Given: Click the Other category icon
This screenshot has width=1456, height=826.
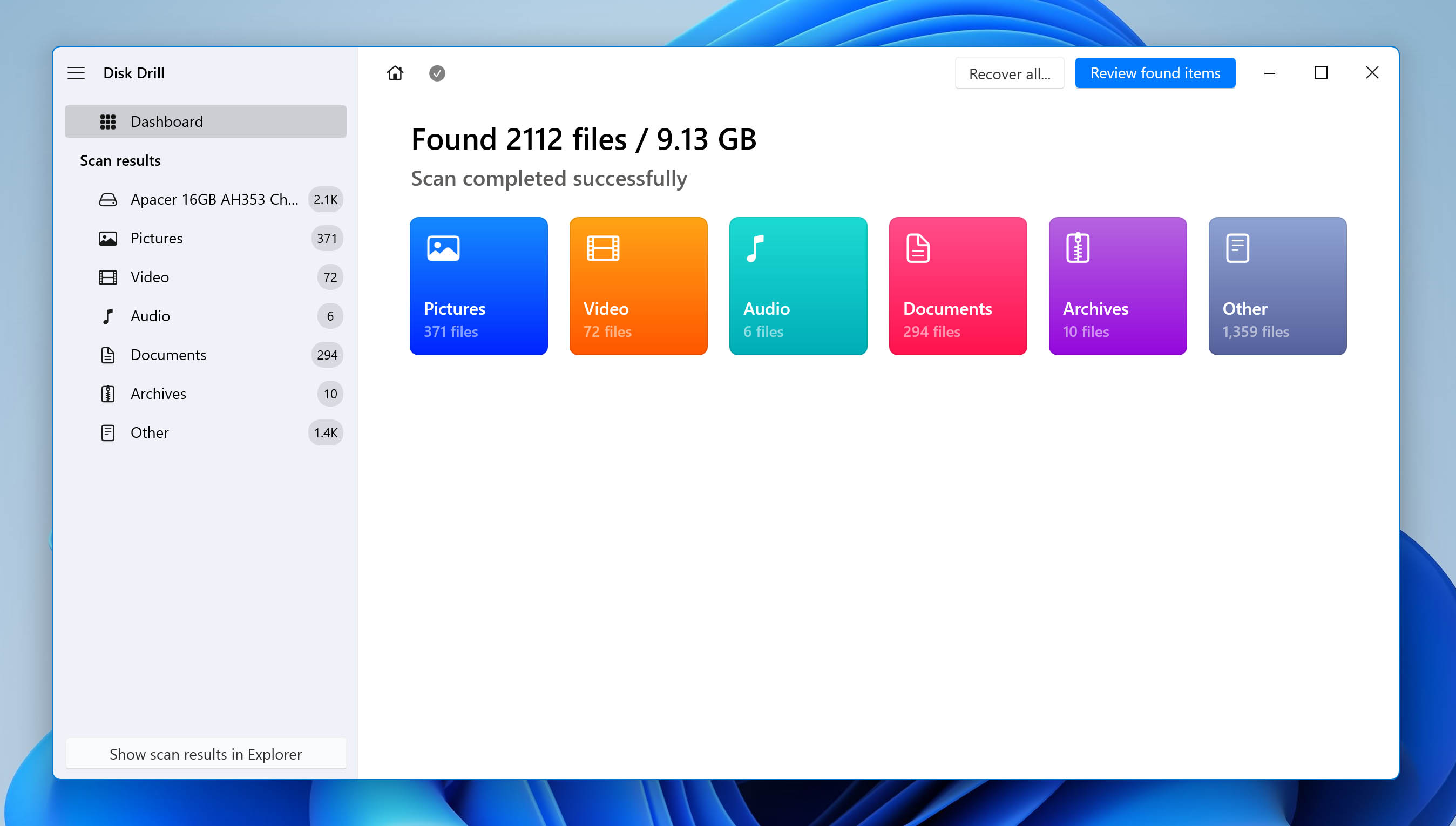Looking at the screenshot, I should (1238, 247).
